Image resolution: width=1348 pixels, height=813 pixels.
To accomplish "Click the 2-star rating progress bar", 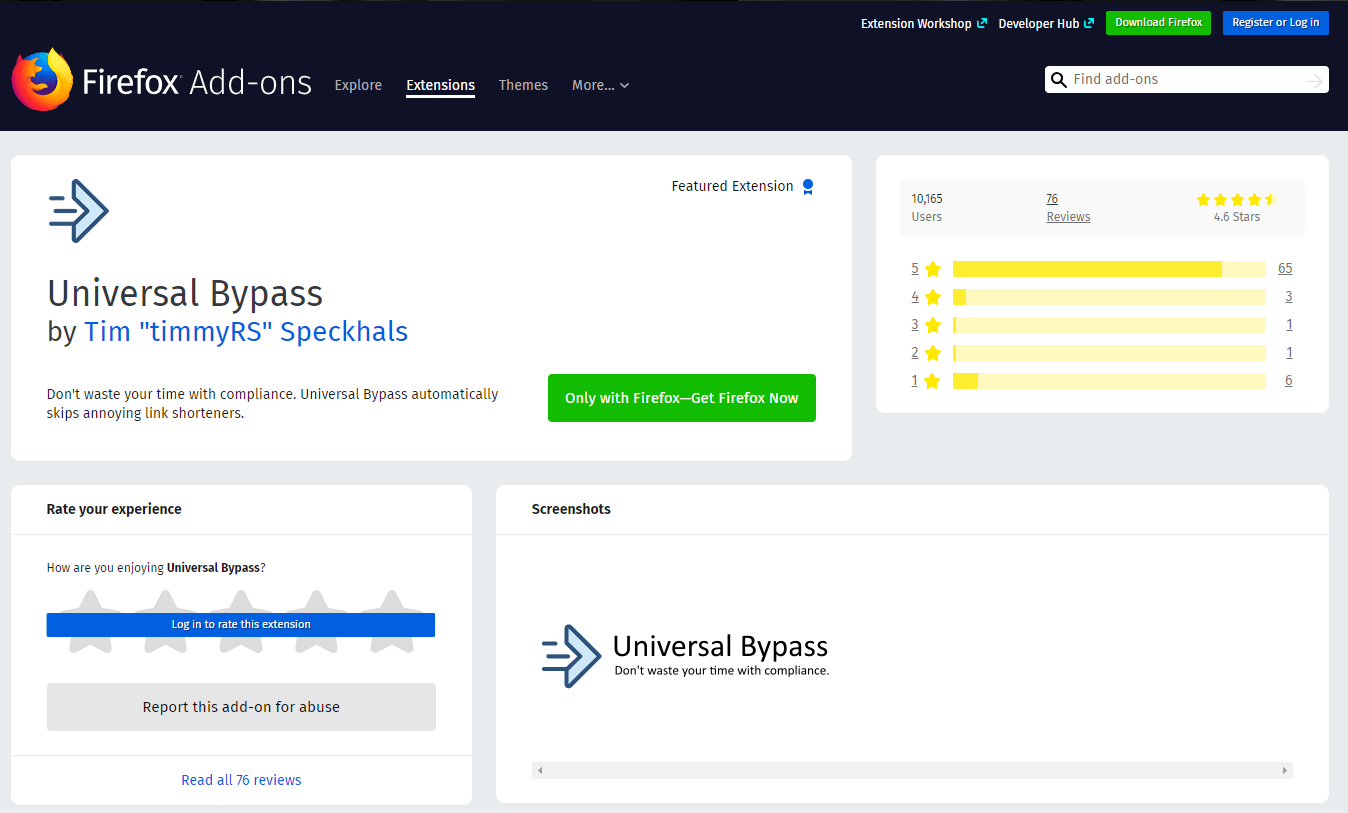I will (x=1109, y=353).
